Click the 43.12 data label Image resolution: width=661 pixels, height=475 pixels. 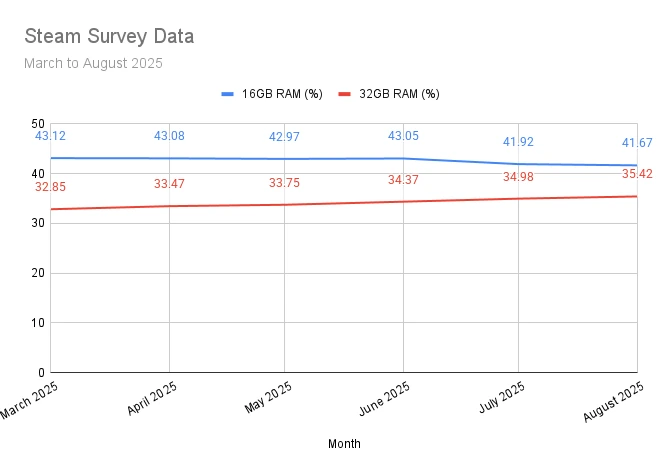(x=50, y=136)
